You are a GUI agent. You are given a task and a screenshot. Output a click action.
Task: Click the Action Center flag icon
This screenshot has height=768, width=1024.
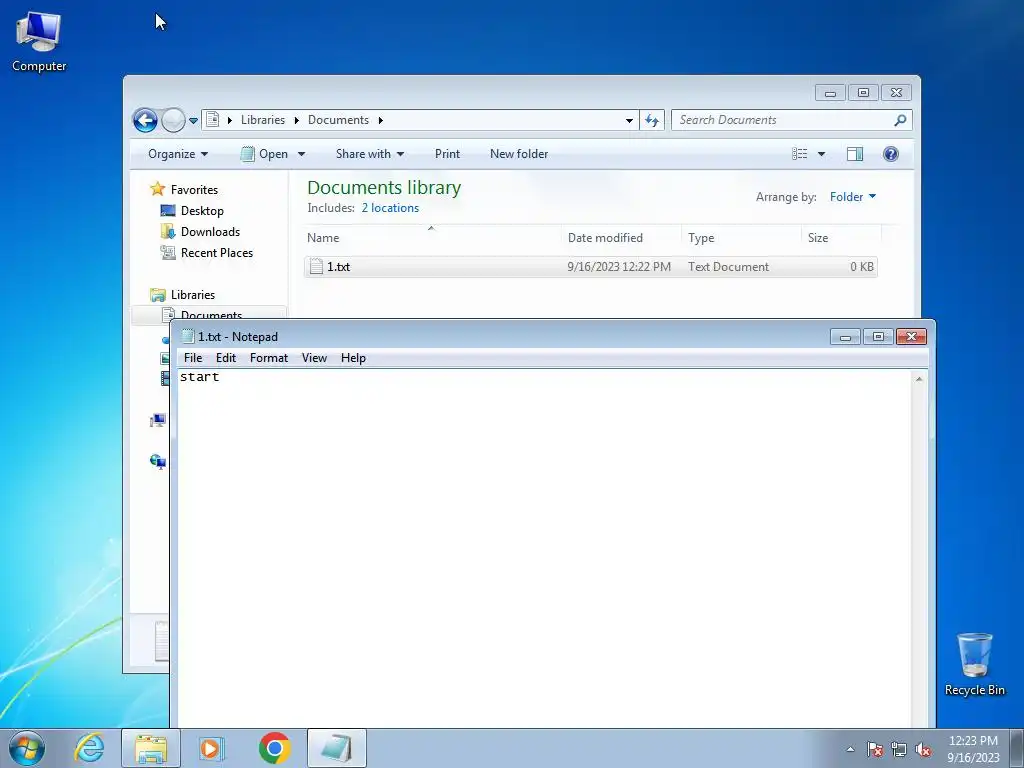pyautogui.click(x=874, y=749)
